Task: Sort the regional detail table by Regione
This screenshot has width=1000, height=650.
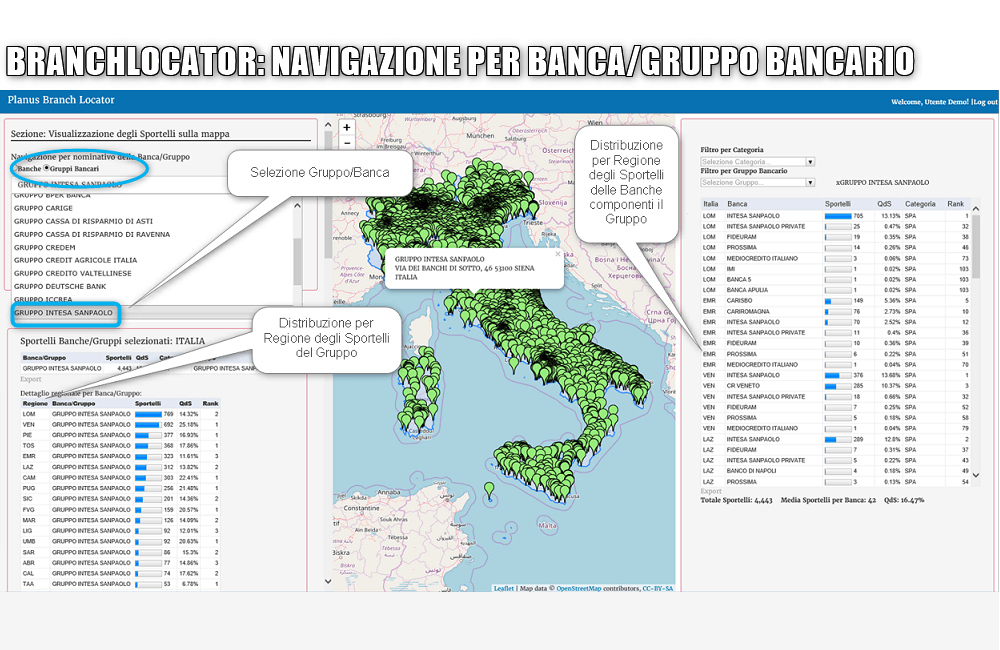Action: point(35,403)
